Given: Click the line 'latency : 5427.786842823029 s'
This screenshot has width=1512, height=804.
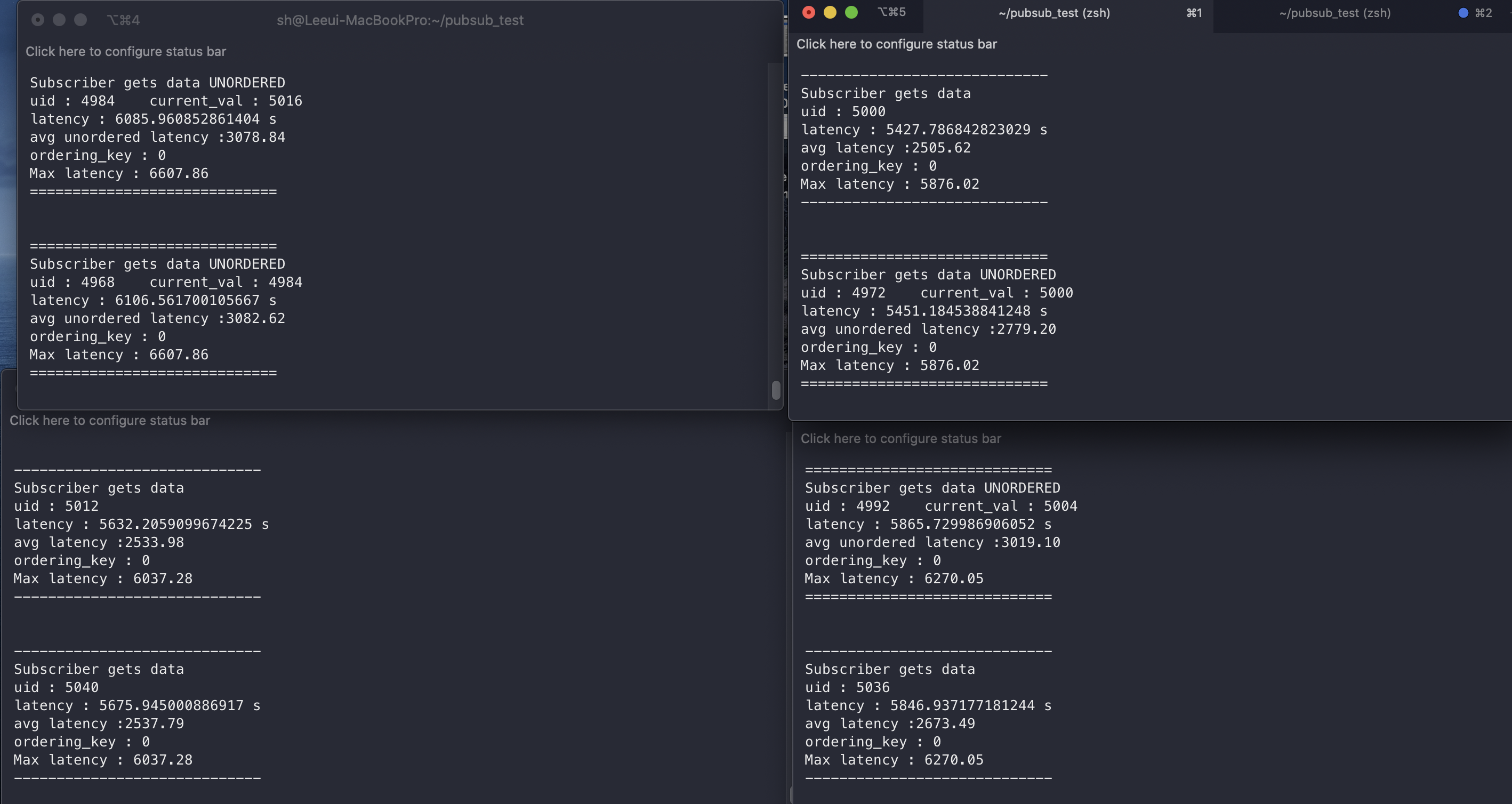Looking at the screenshot, I should pos(924,130).
